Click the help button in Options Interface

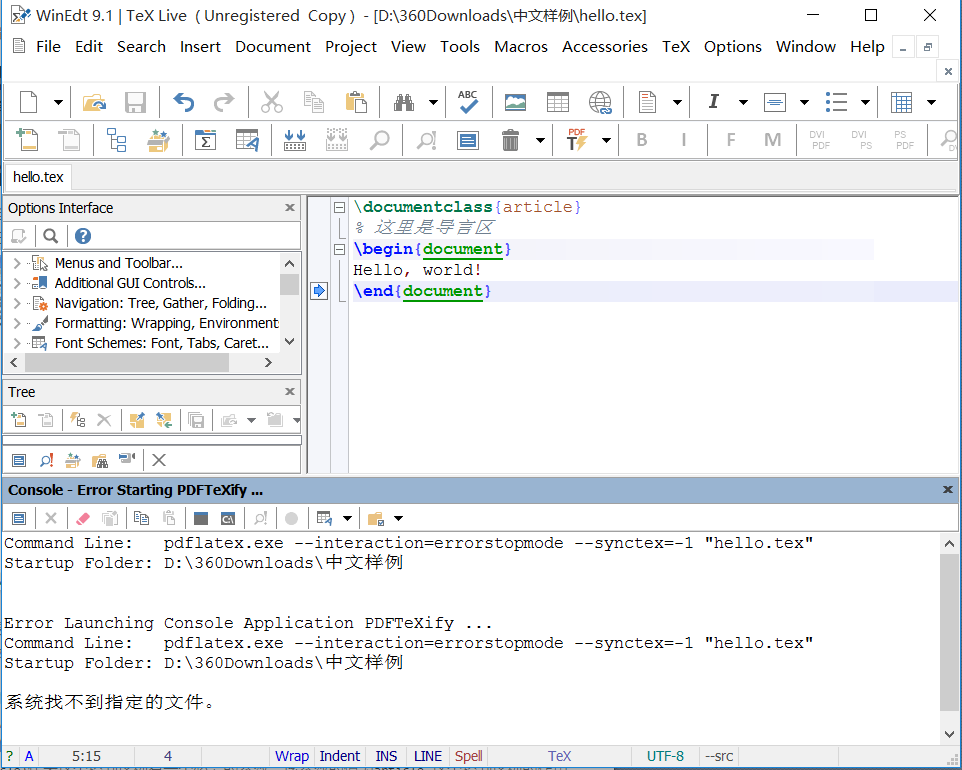[x=81, y=235]
